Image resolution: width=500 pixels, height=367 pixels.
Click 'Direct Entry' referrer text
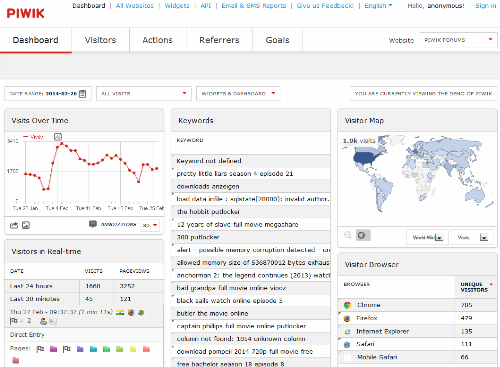(27, 334)
